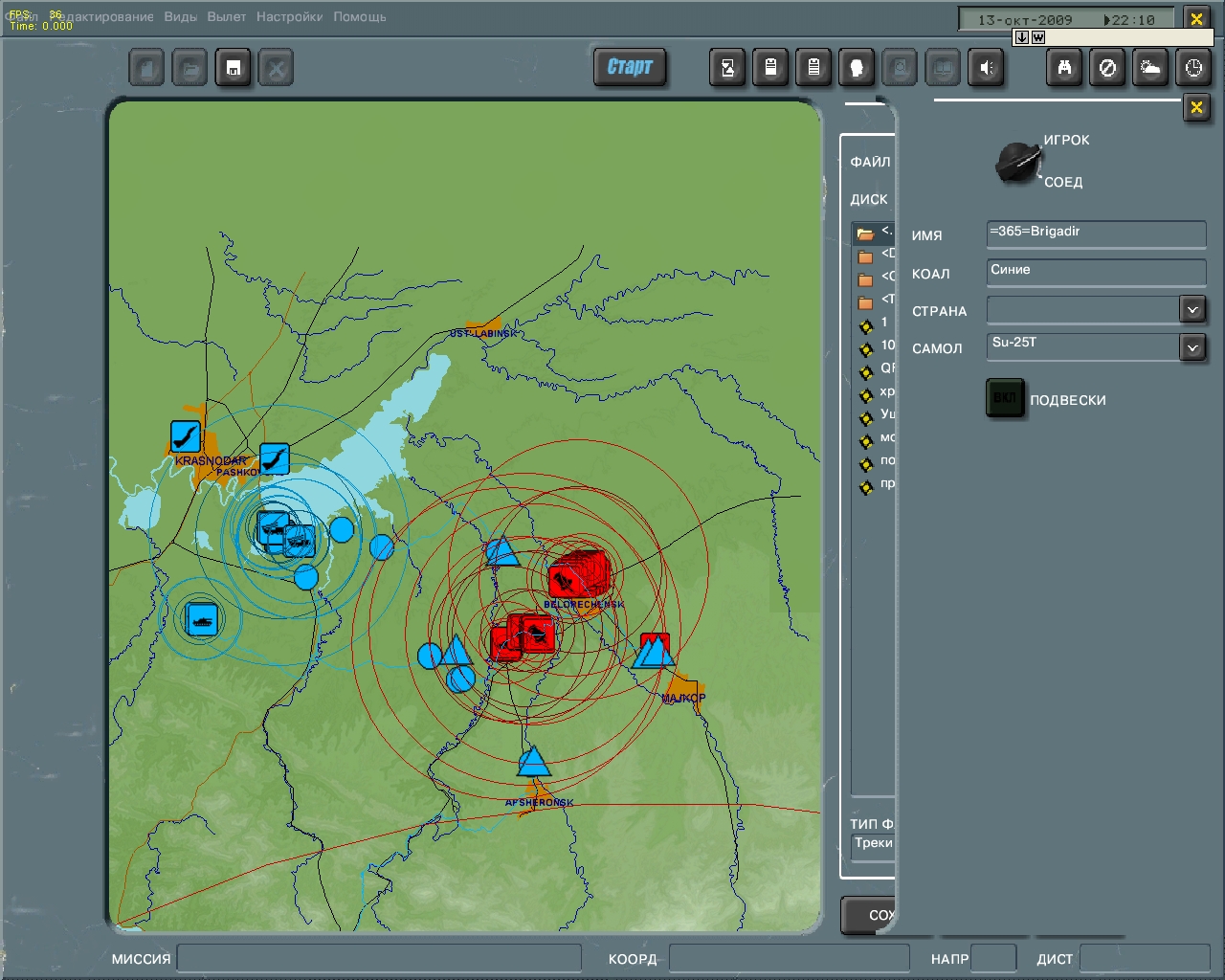
Task: Click the clock time settings icon
Action: (1193, 68)
